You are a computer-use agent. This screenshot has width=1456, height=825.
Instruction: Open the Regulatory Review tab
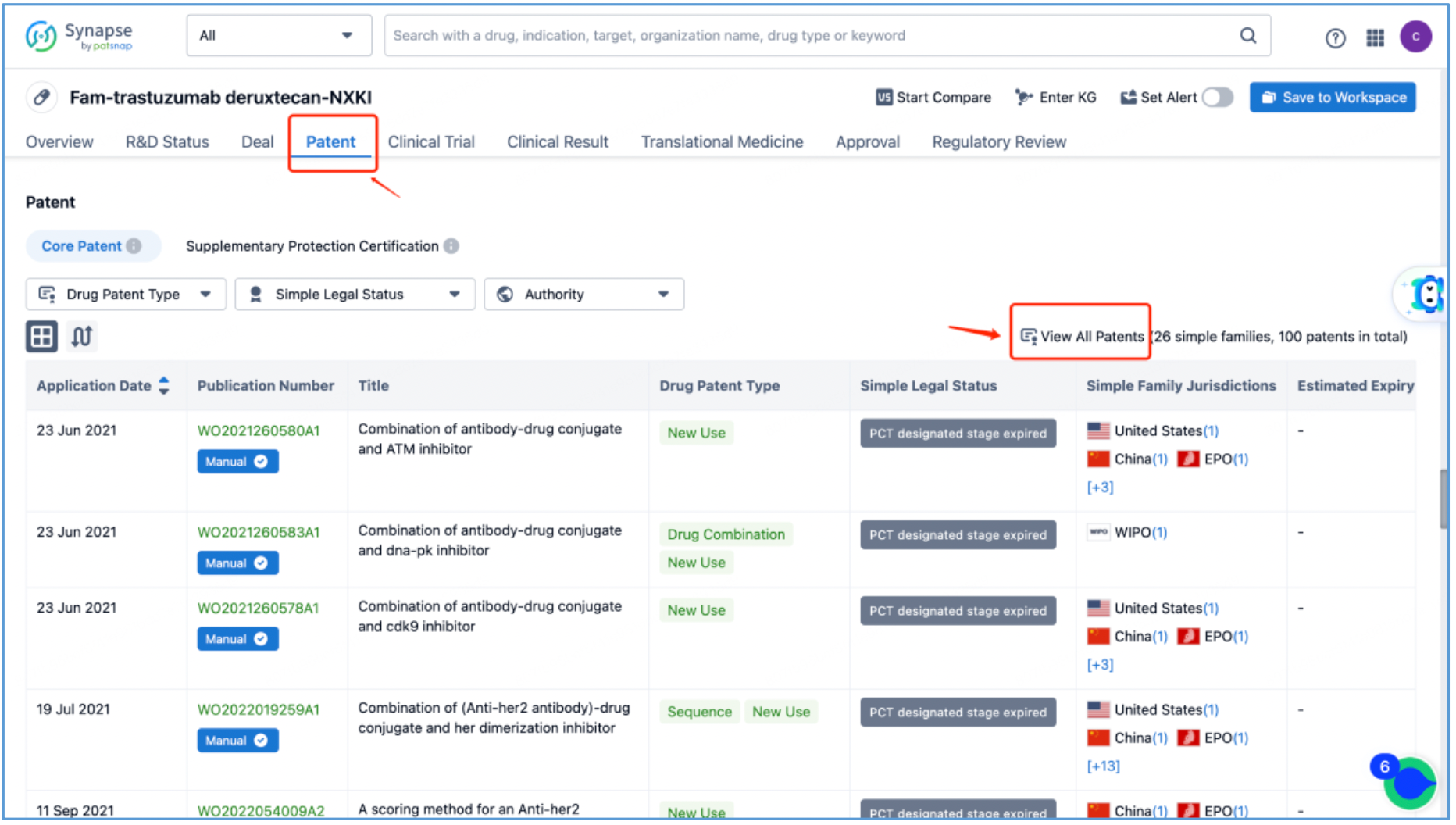point(998,142)
